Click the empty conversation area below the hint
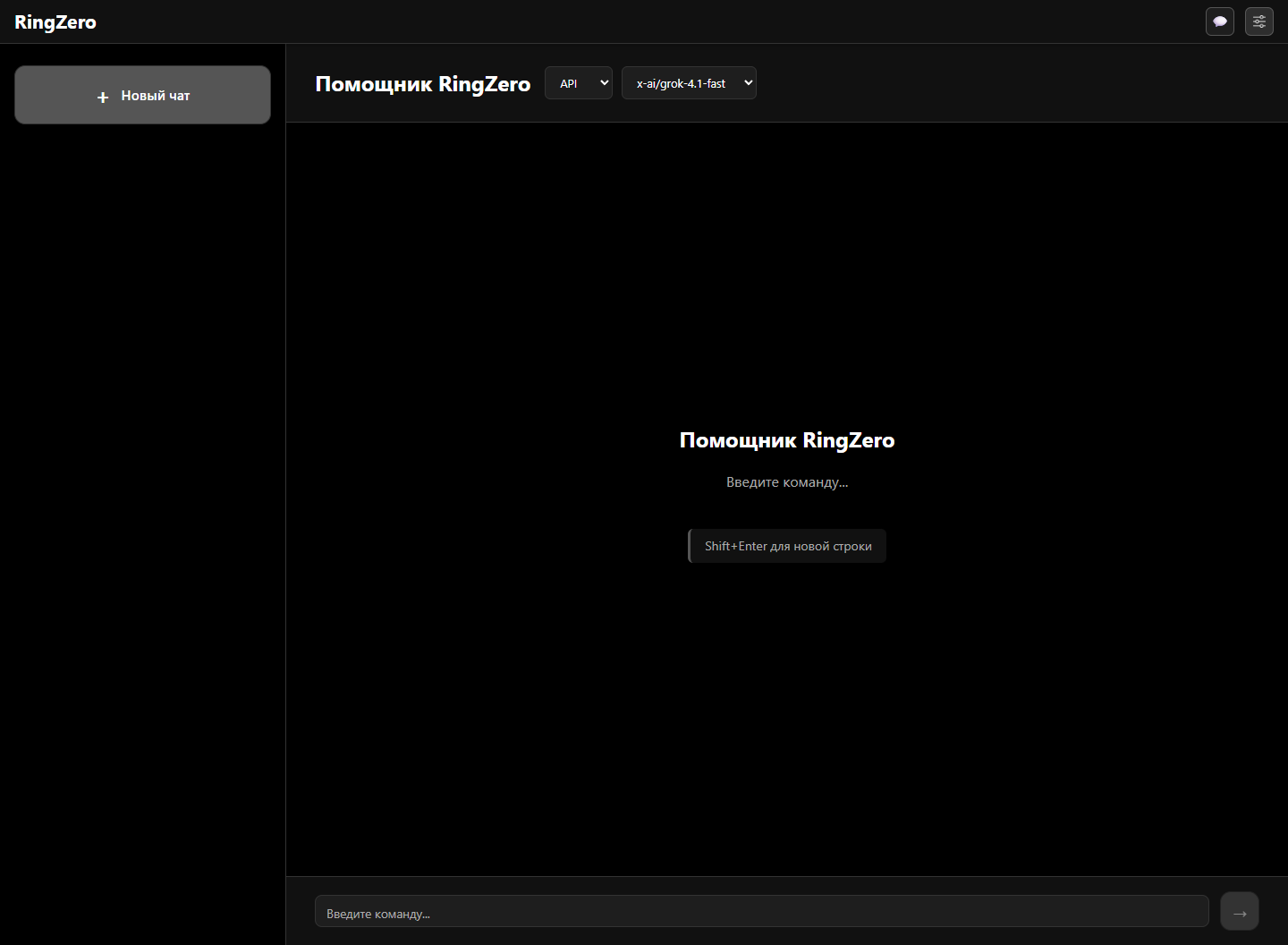 pyautogui.click(x=787, y=716)
